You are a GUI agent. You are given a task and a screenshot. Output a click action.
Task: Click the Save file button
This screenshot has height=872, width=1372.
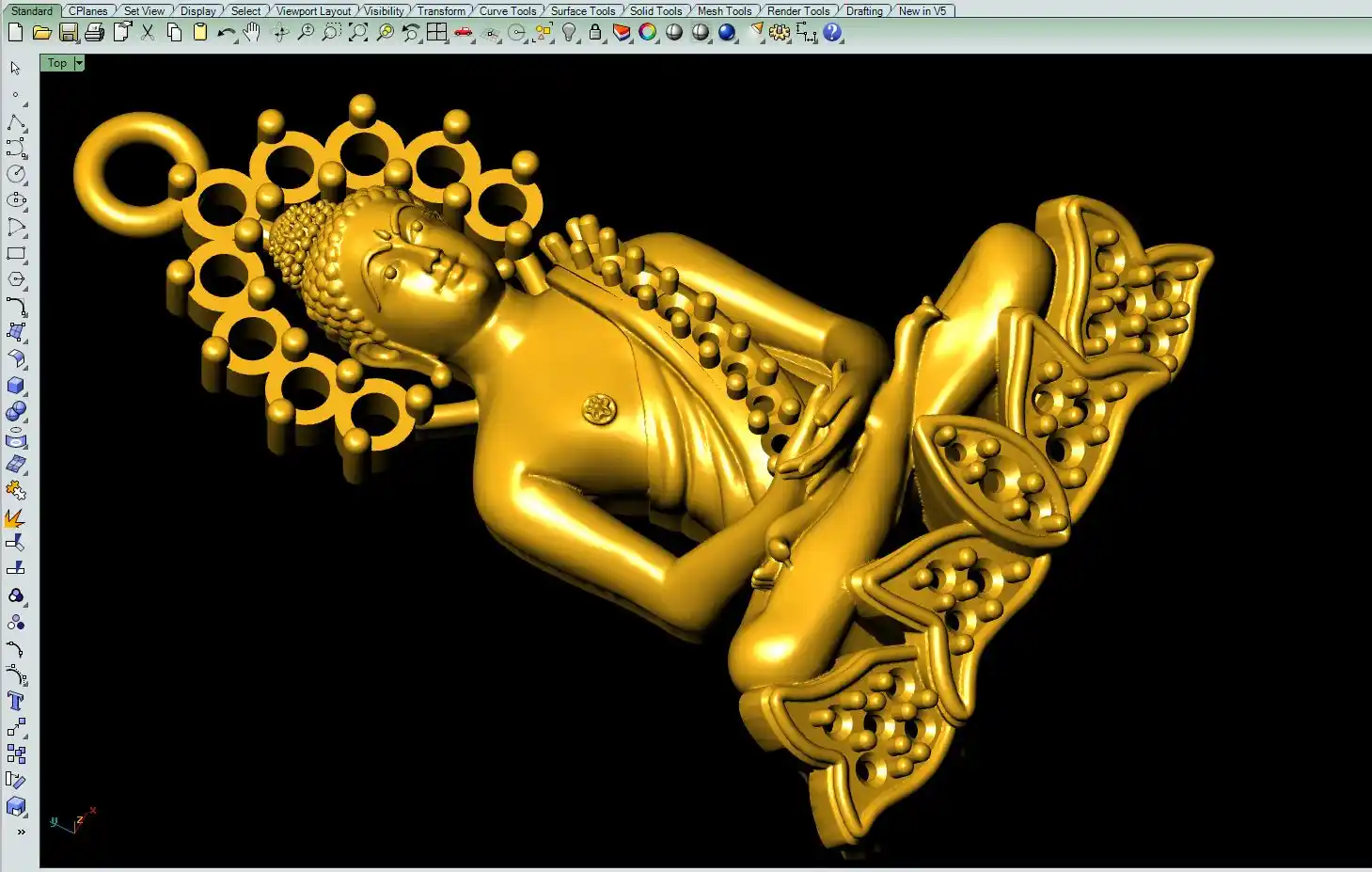(68, 33)
